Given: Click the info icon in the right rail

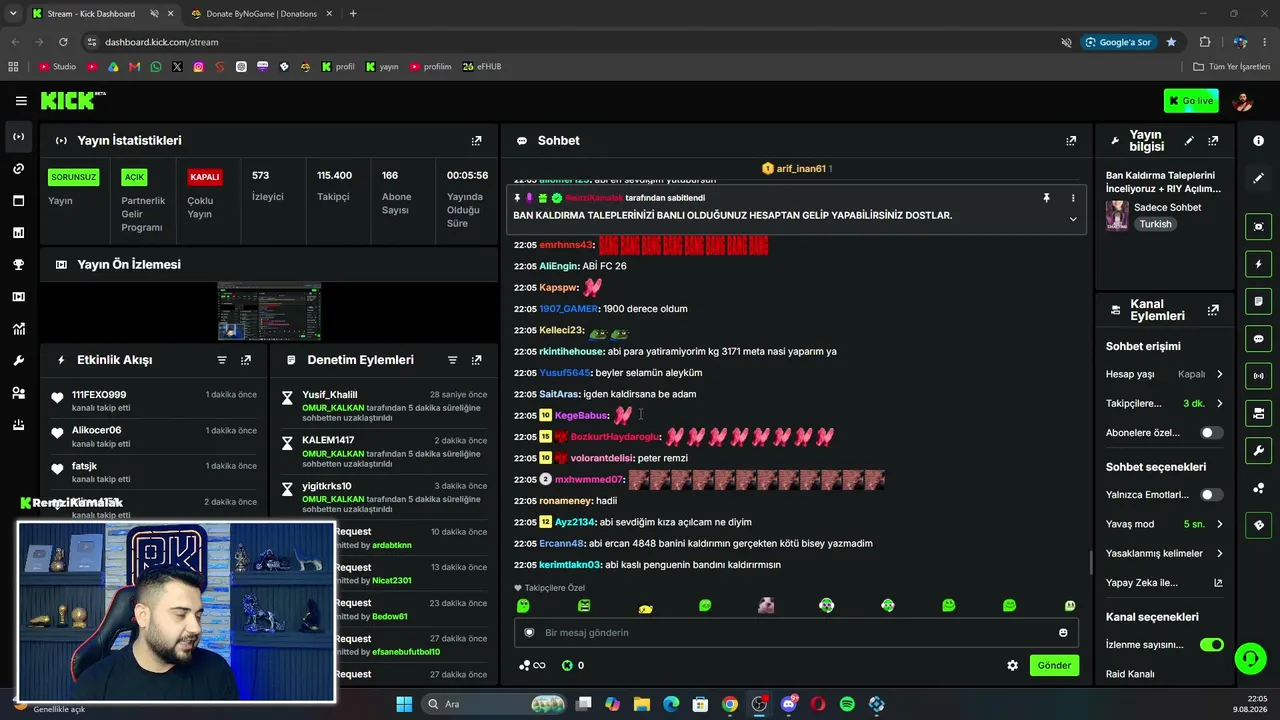Looking at the screenshot, I should 1258,141.
